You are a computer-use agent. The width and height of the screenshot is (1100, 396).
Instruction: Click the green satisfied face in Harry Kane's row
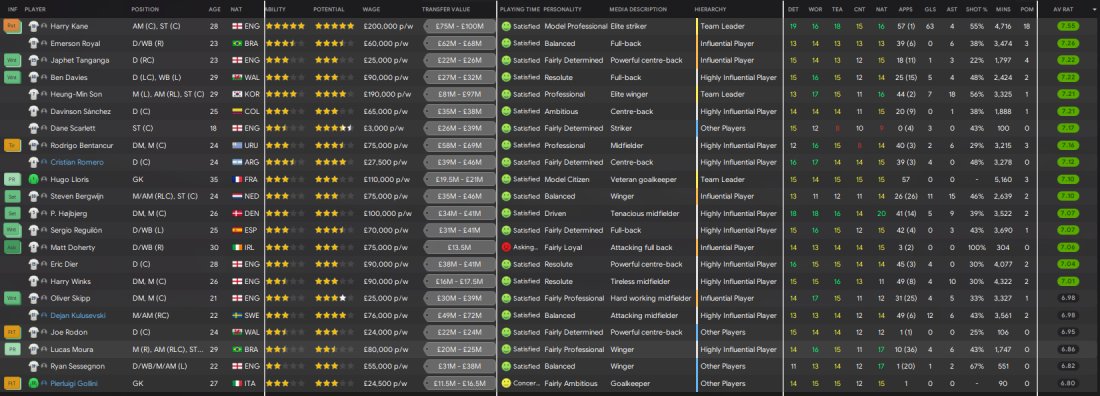(507, 26)
